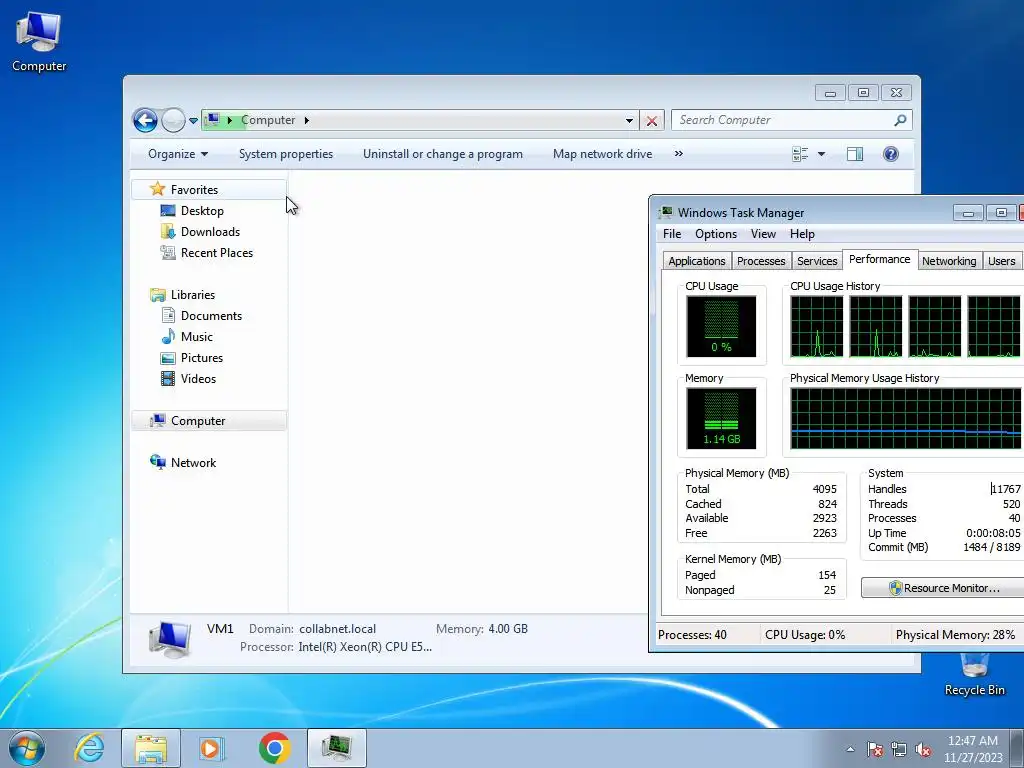The width and height of the screenshot is (1024, 768).
Task: Open the Music library
Action: point(197,336)
